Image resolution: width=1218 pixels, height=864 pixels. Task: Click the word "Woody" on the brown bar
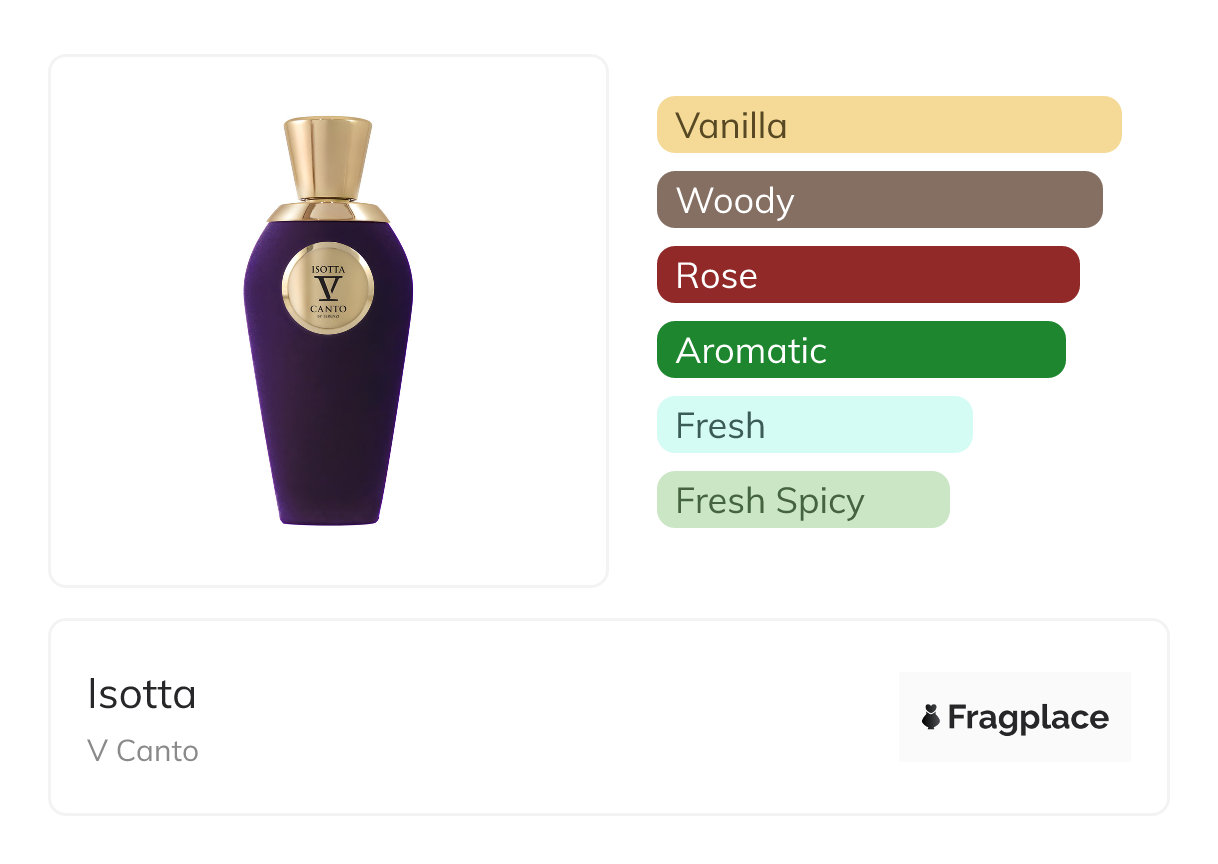[x=735, y=201]
